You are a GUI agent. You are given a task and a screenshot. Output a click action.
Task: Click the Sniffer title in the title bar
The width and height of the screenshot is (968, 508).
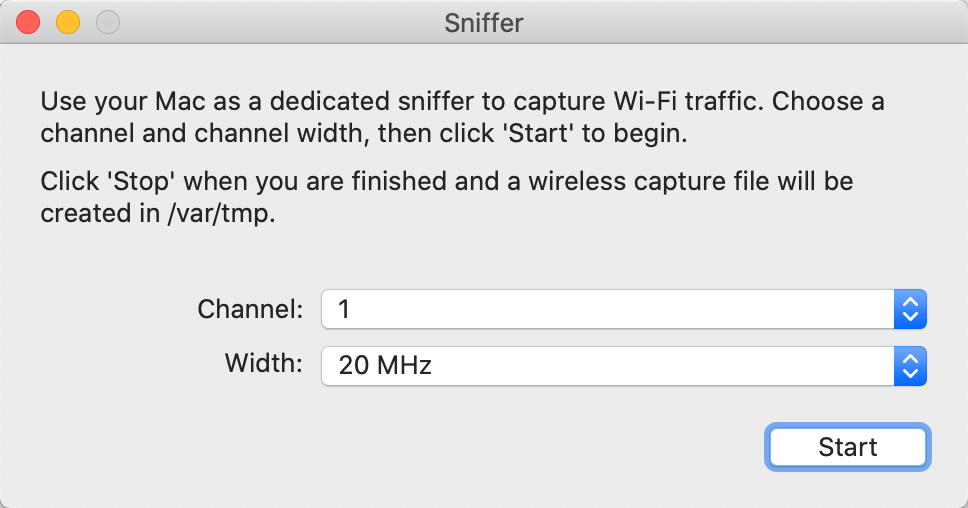pos(484,22)
